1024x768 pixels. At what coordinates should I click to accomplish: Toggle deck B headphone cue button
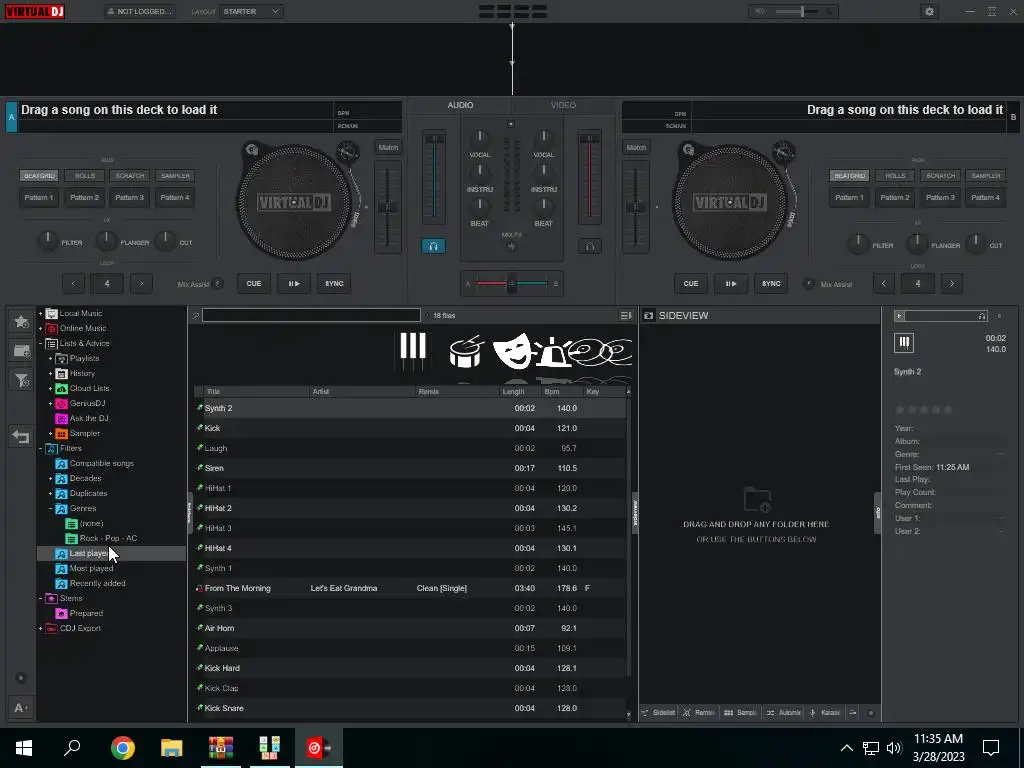(589, 246)
